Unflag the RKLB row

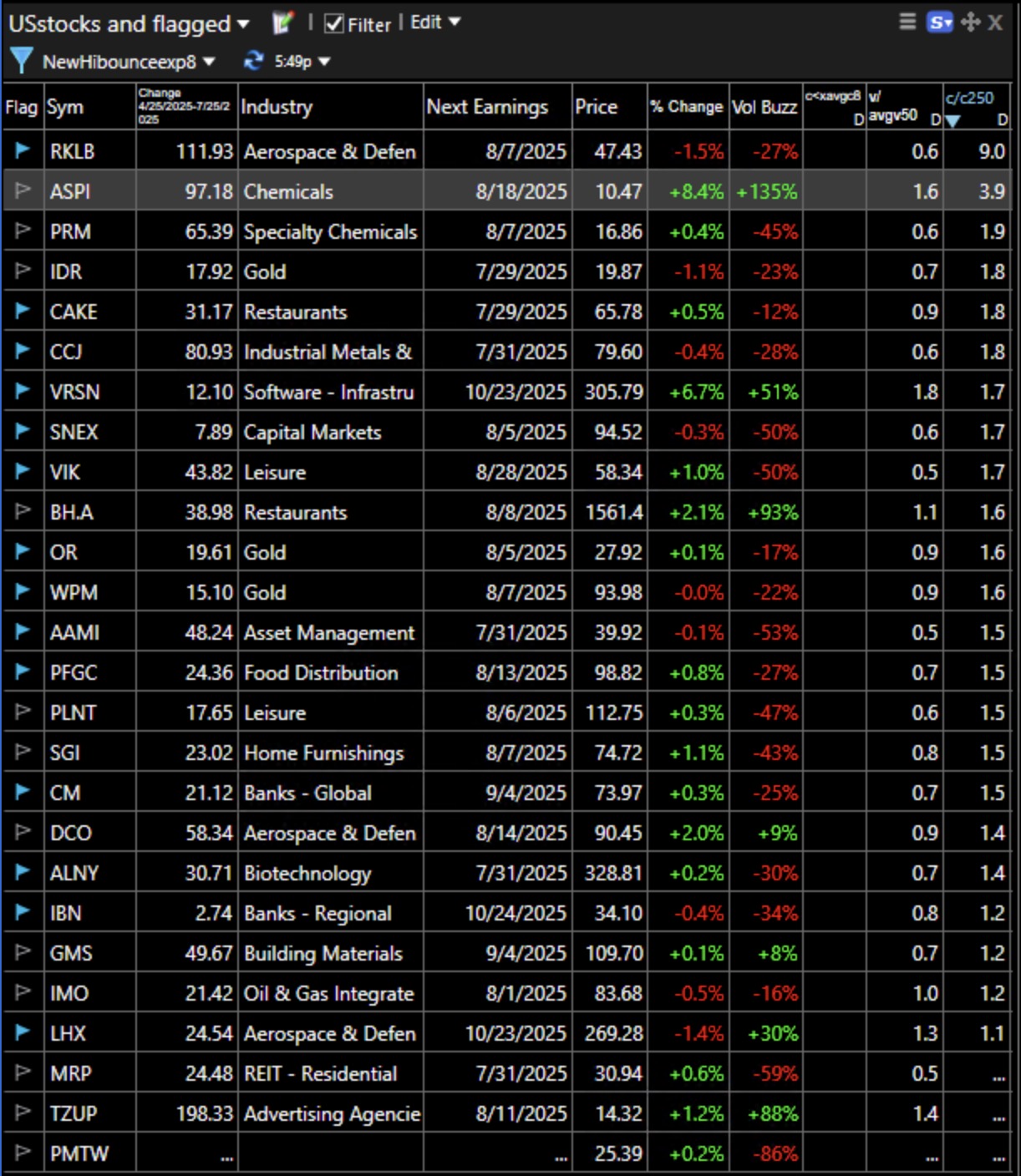click(22, 150)
